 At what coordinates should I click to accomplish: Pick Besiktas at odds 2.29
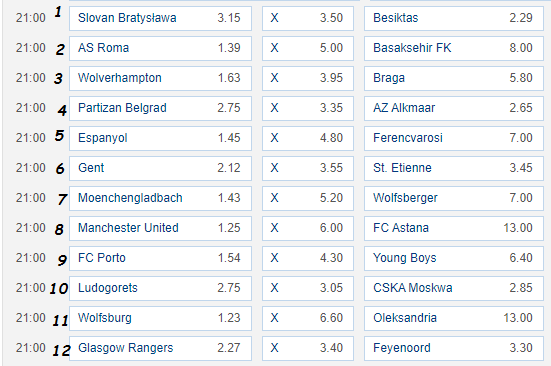(454, 18)
